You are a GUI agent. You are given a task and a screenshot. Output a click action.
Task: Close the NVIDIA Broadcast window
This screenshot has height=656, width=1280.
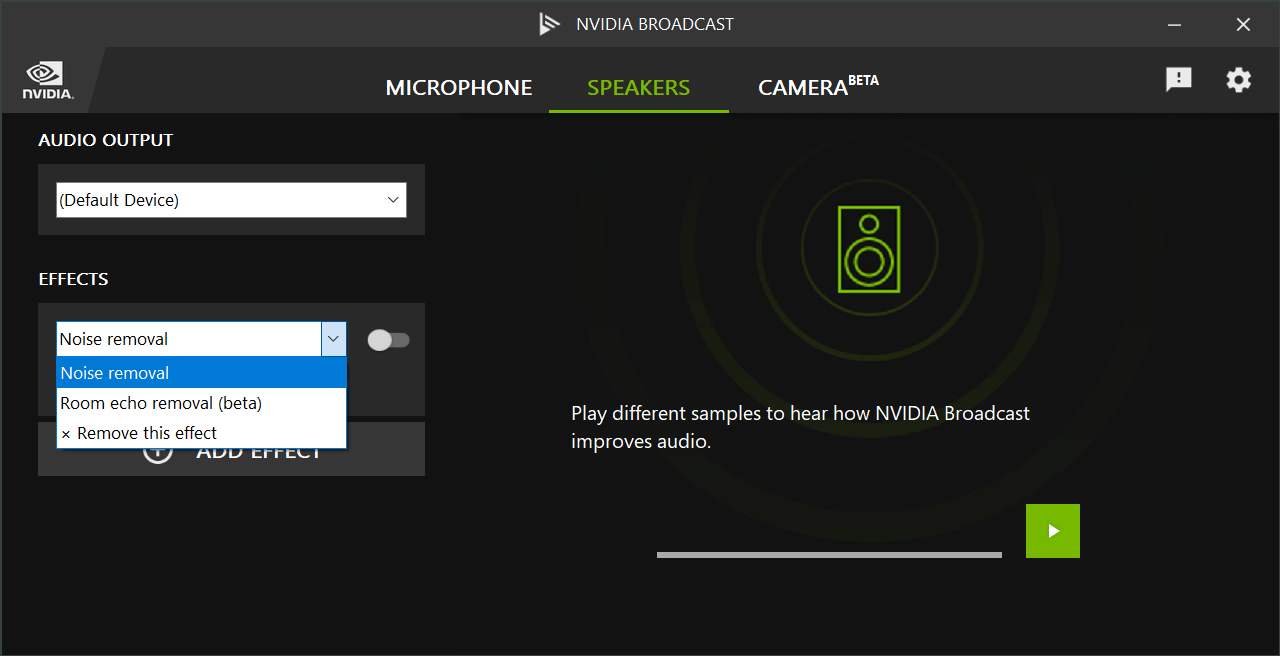pyautogui.click(x=1243, y=24)
